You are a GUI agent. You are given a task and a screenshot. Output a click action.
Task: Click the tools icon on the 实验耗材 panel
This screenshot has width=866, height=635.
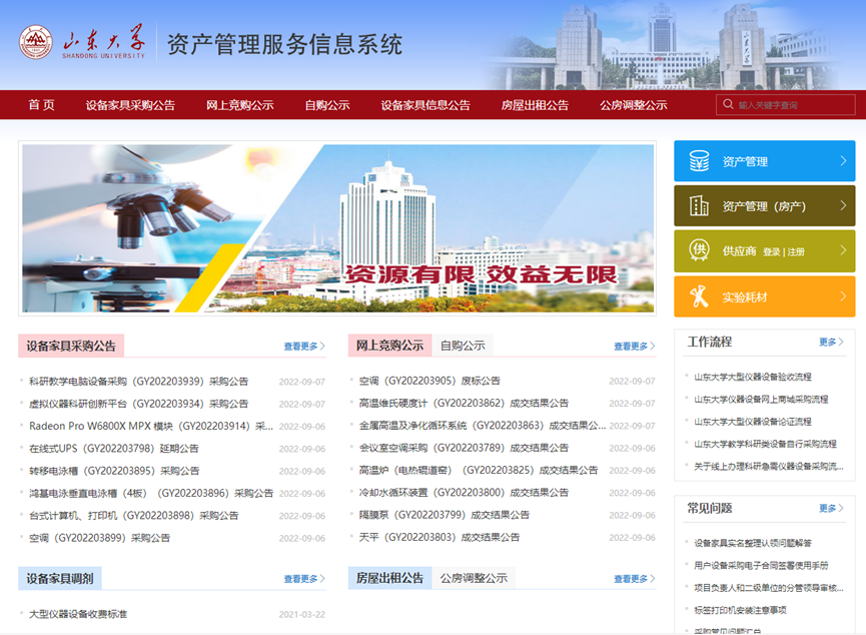pyautogui.click(x=699, y=294)
